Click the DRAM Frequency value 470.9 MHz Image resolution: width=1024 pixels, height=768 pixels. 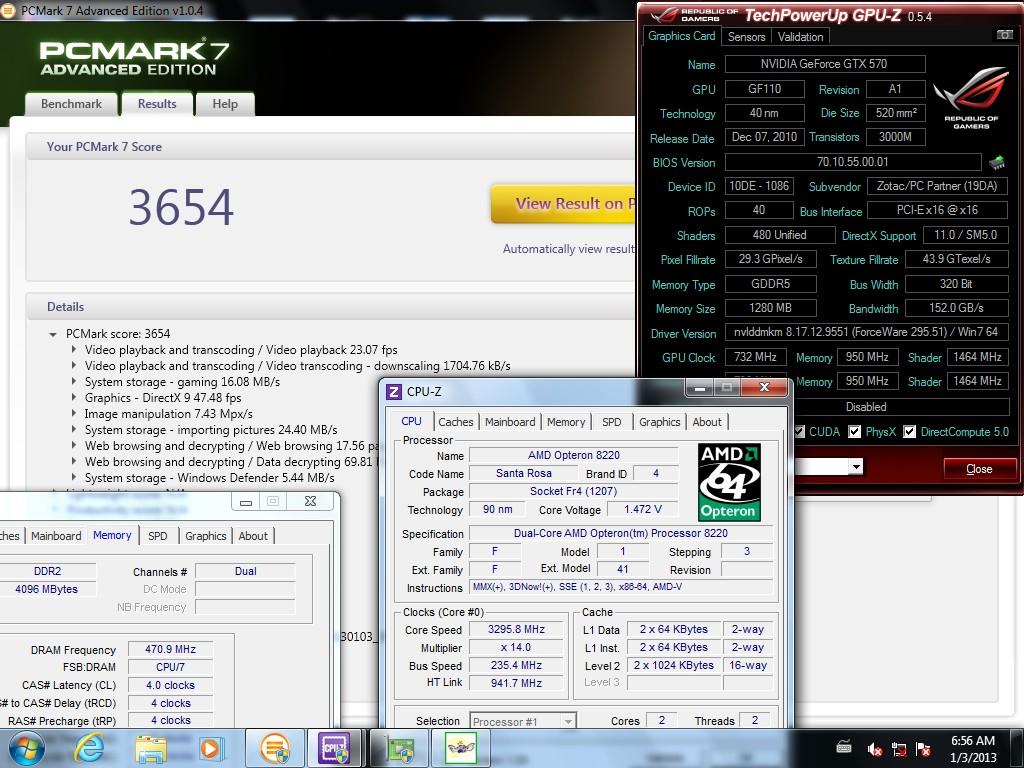(x=170, y=649)
